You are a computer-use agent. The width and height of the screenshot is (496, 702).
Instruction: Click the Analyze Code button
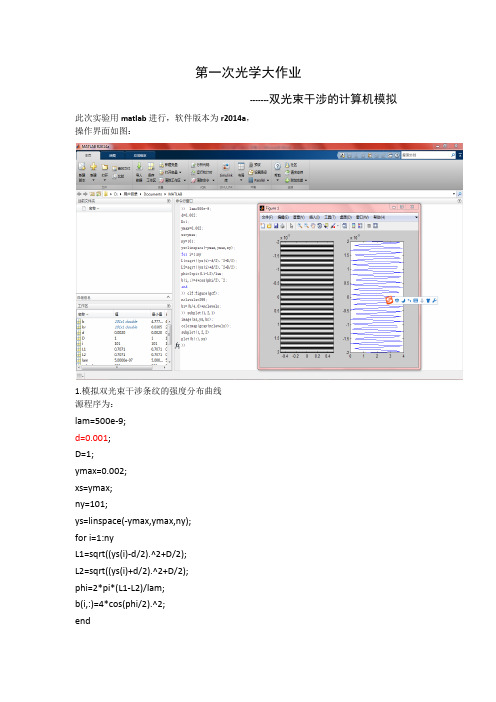[200, 165]
